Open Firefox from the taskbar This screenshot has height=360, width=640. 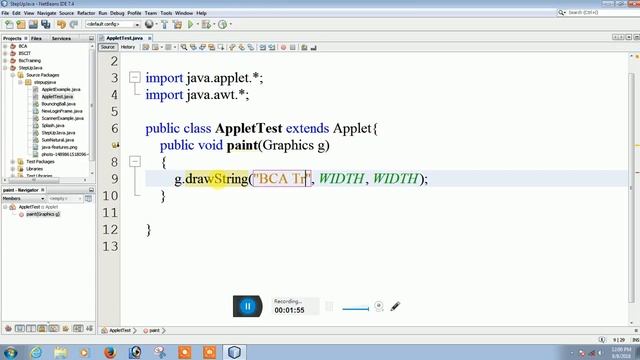click(x=110, y=352)
